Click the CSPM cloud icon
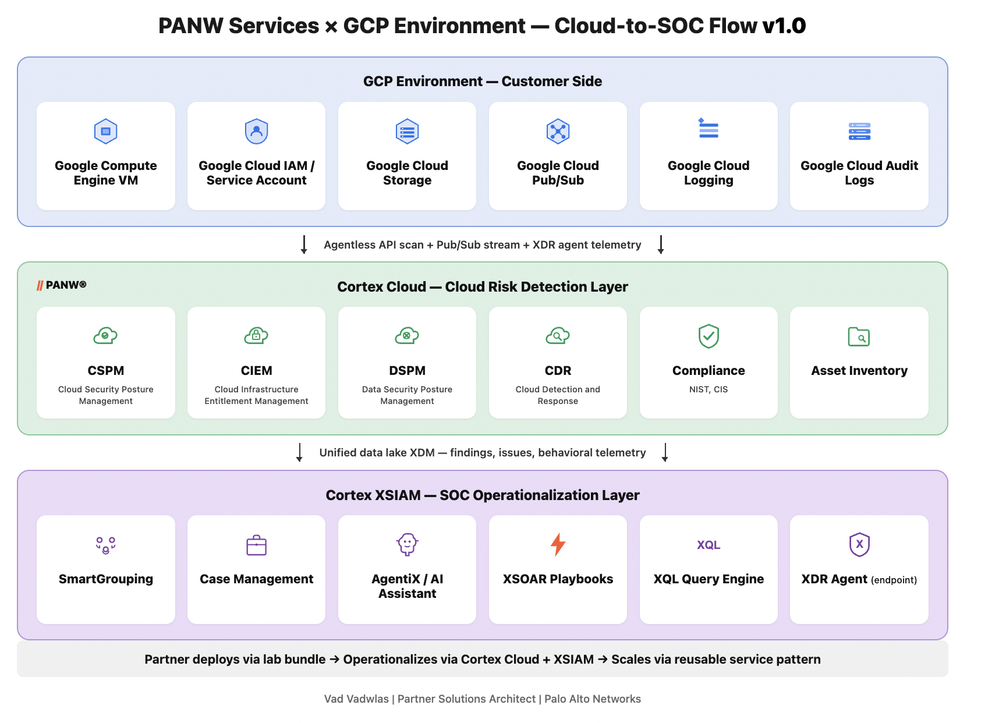Image resolution: width=999 pixels, height=723 pixels. click(106, 336)
